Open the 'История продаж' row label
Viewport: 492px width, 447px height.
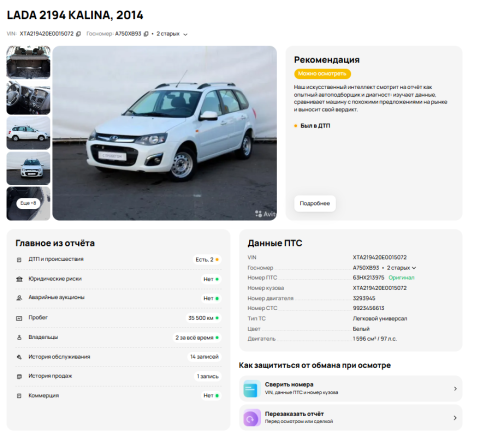point(50,376)
